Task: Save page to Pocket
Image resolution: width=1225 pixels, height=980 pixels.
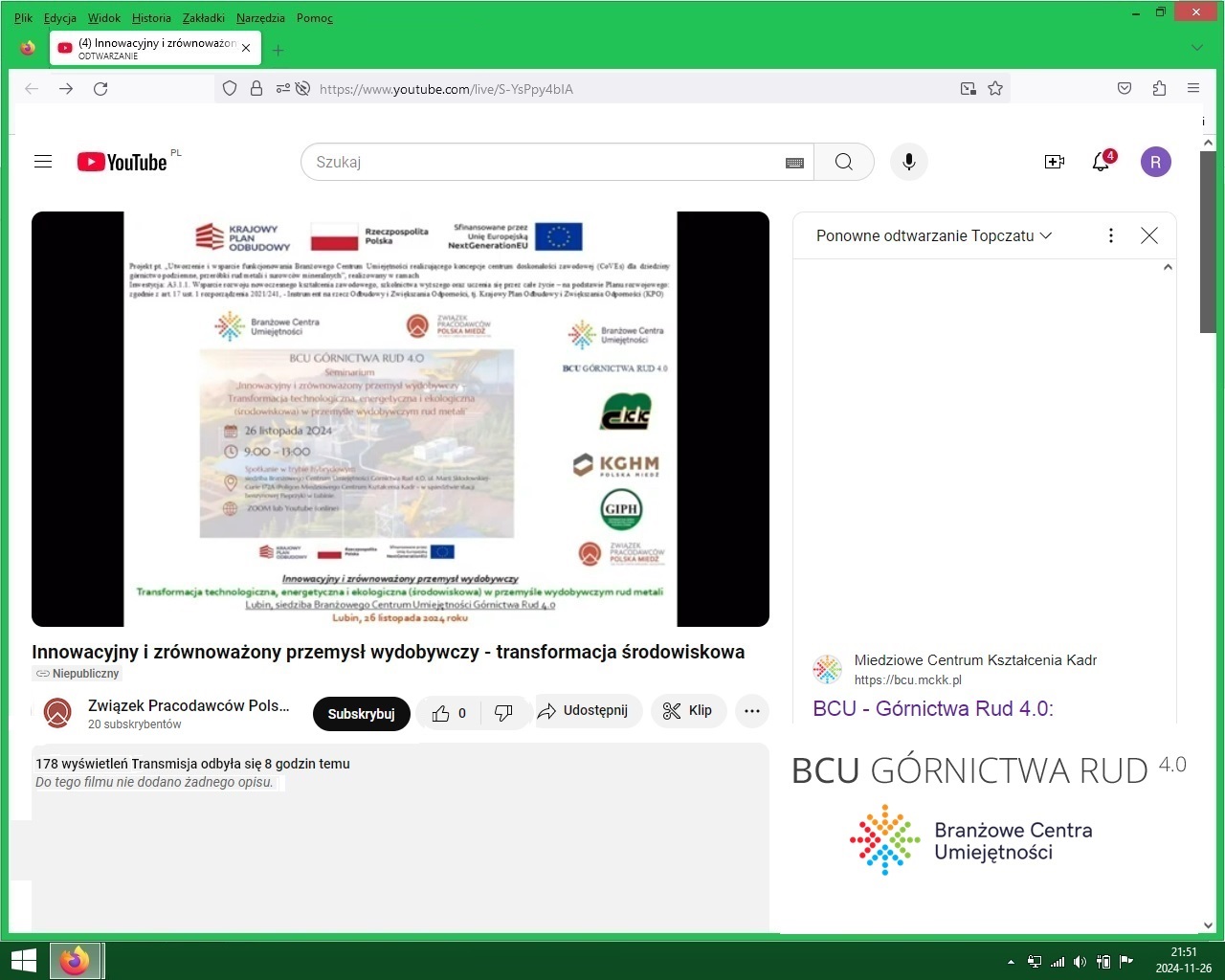Action: [1125, 88]
